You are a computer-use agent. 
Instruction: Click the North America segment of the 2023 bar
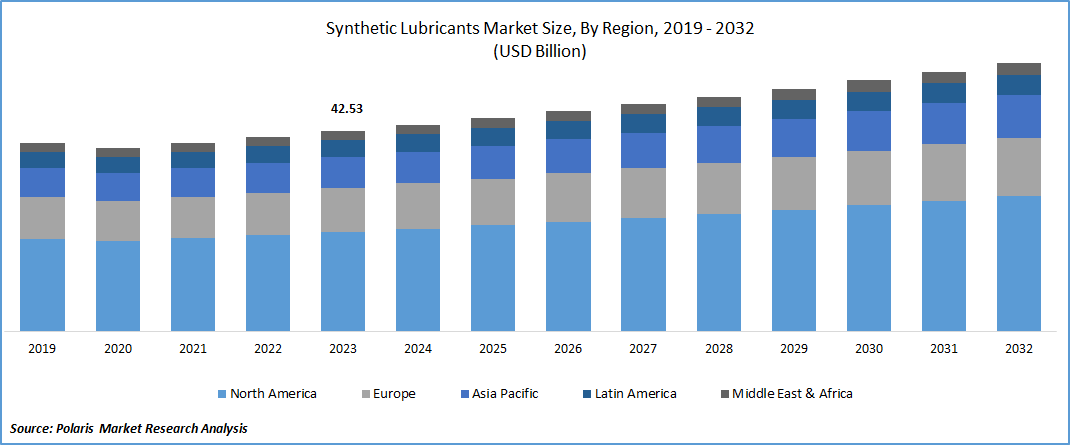(343, 281)
